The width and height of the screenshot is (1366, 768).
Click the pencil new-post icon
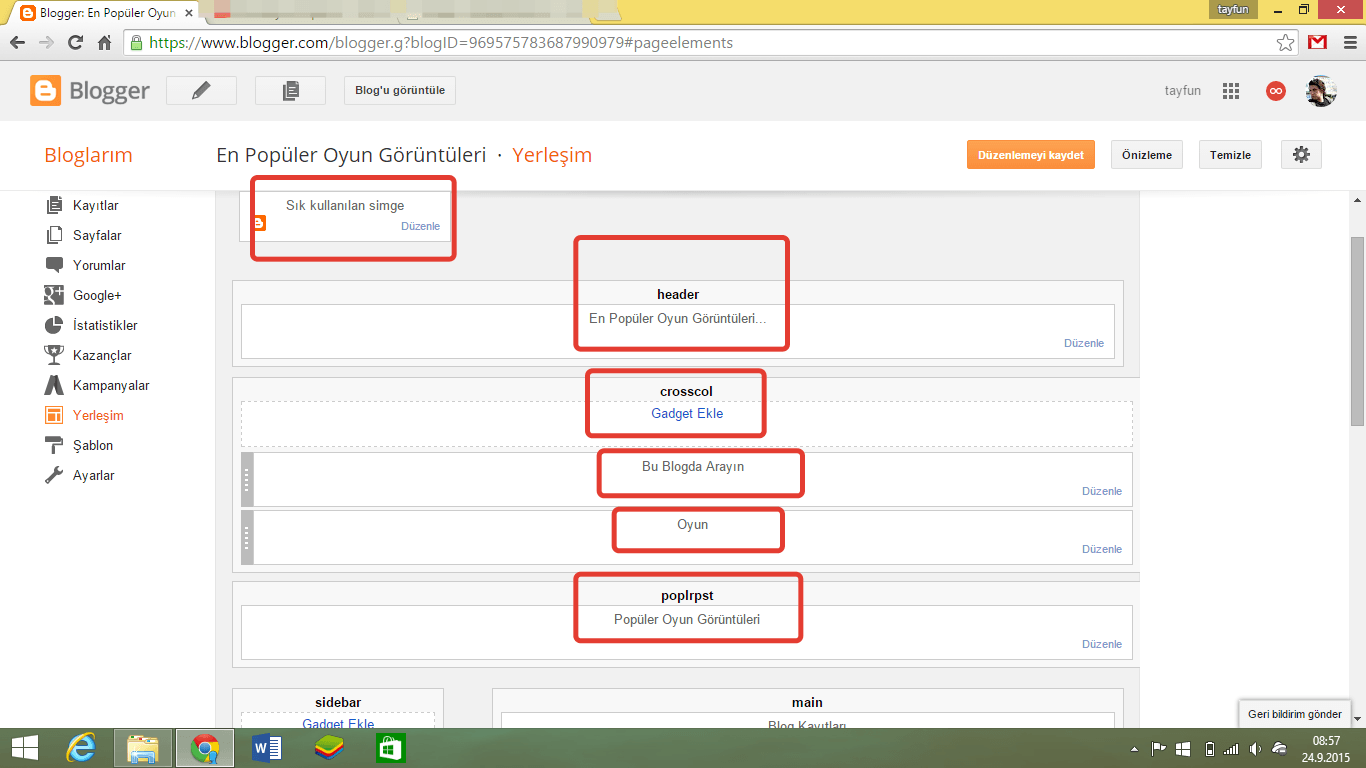pyautogui.click(x=201, y=91)
